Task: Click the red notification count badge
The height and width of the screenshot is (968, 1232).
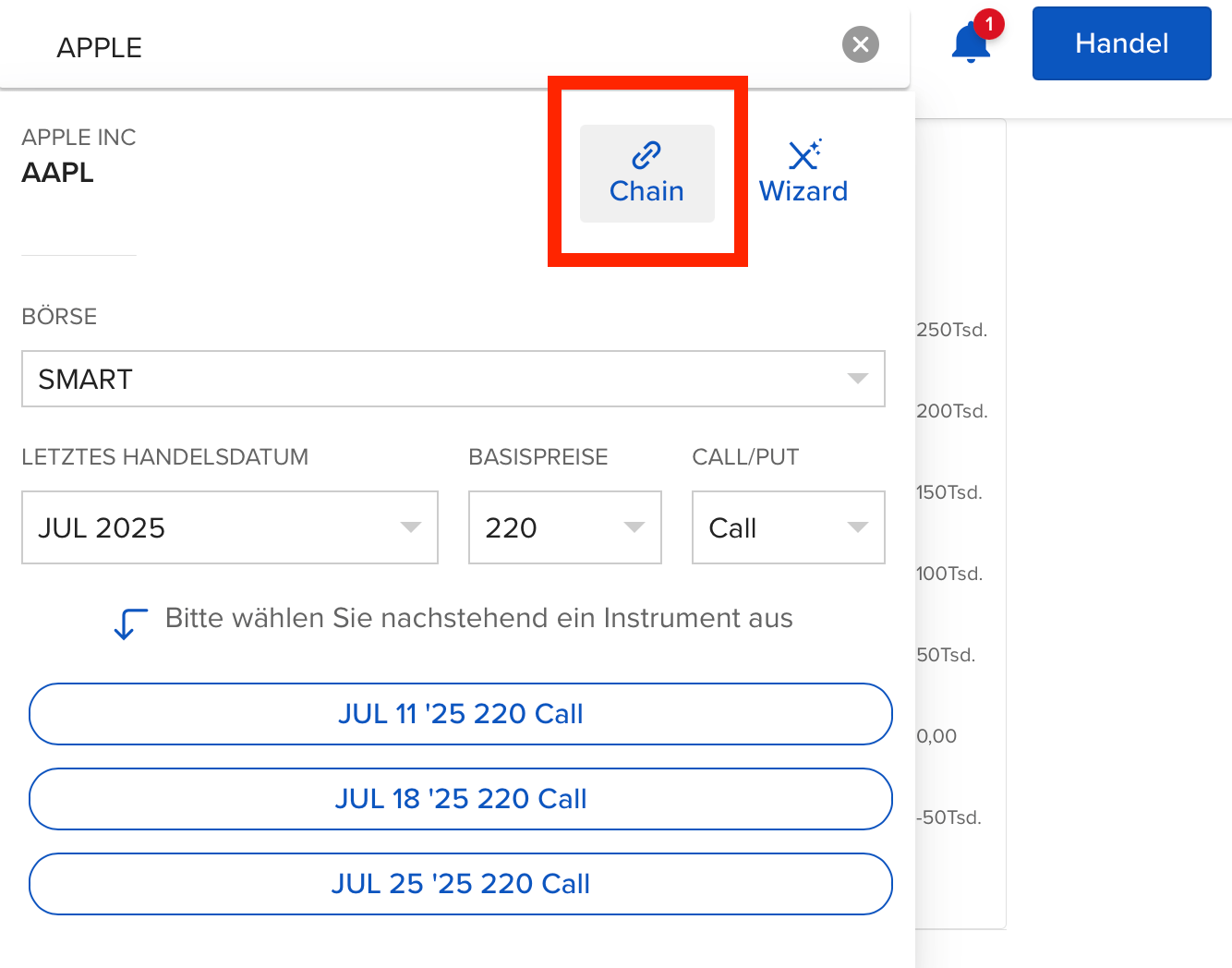Action: tap(989, 24)
